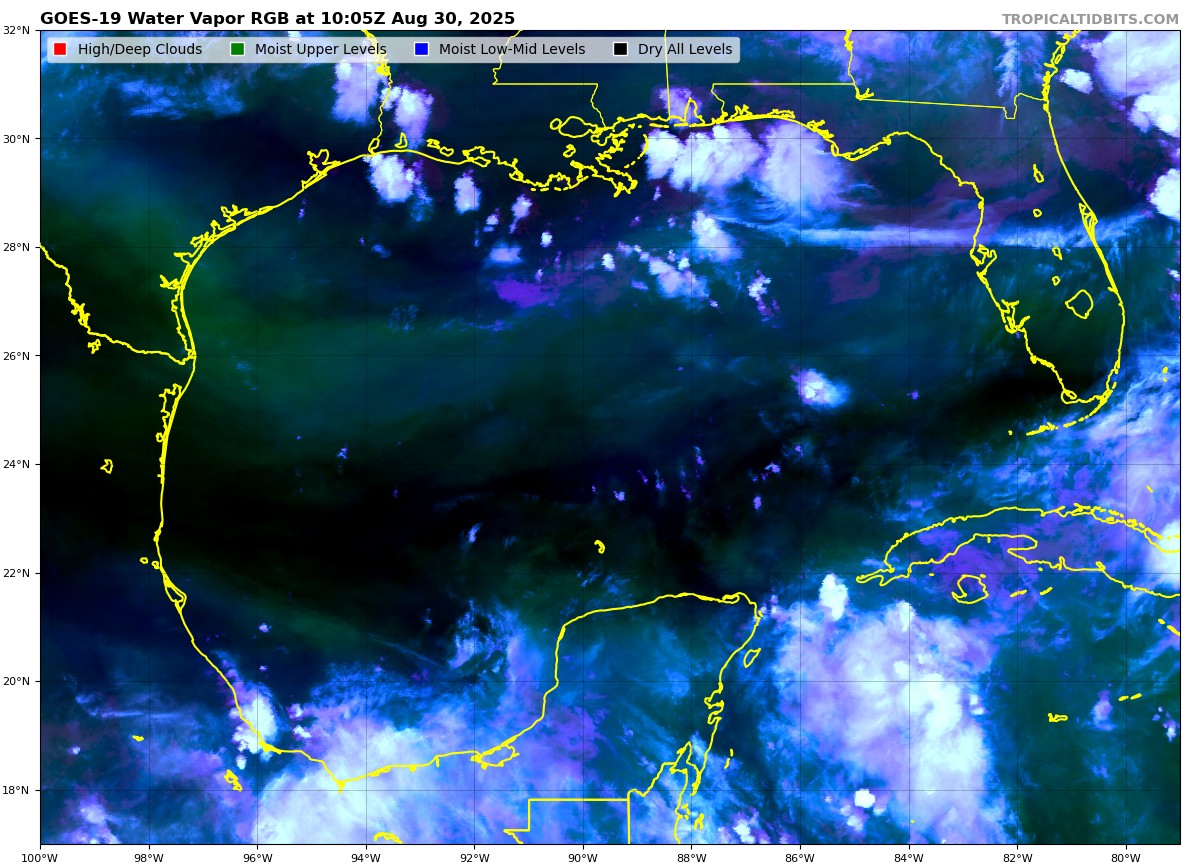
Task: Click the 28°N latitude label
Action: point(20,247)
